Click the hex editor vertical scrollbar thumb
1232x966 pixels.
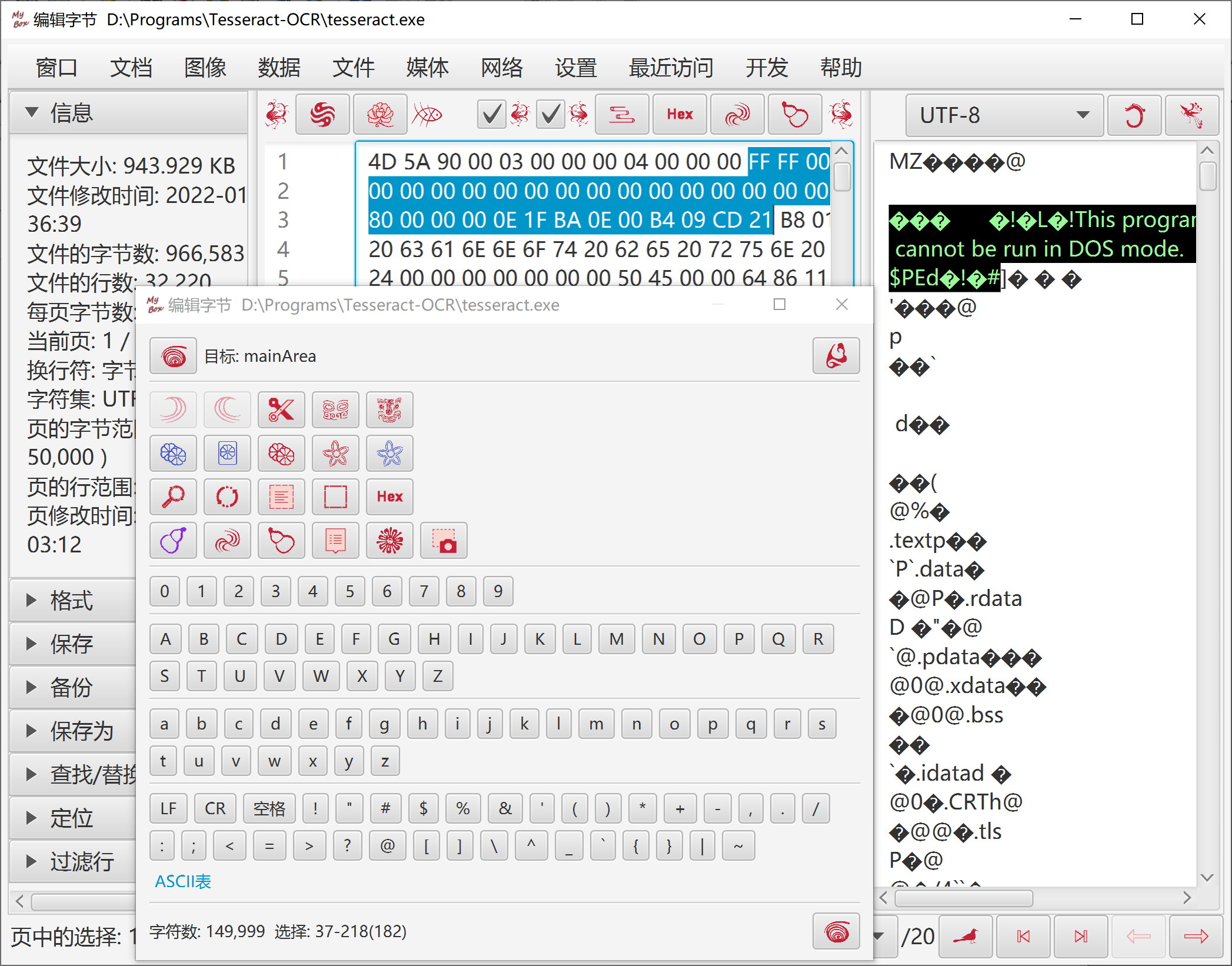(842, 176)
